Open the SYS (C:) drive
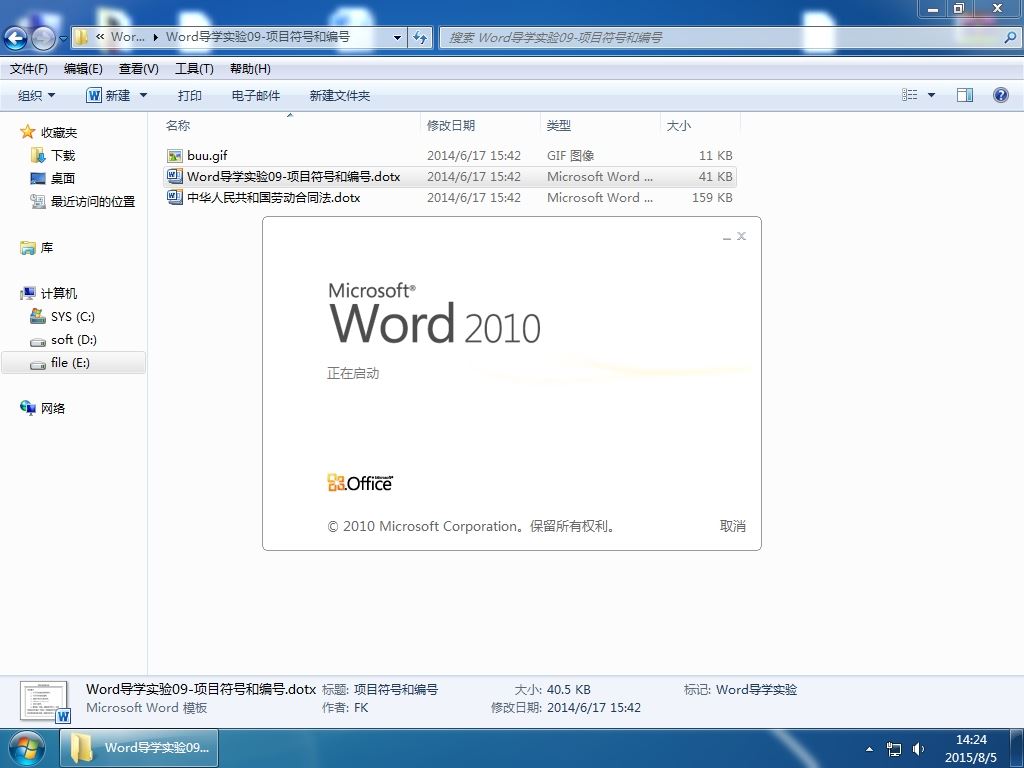 point(72,317)
